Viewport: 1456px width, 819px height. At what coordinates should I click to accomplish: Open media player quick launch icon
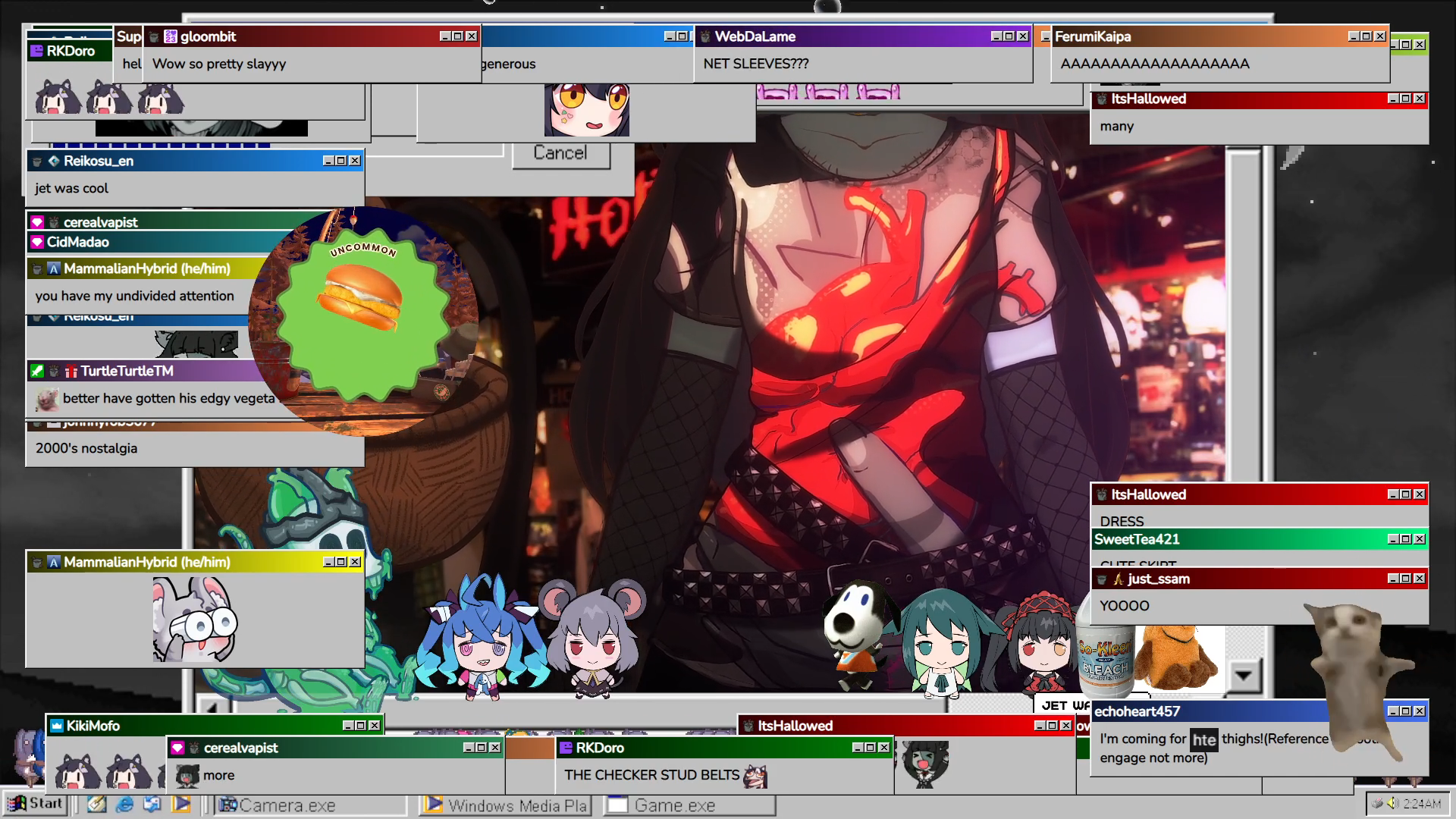coord(181,804)
